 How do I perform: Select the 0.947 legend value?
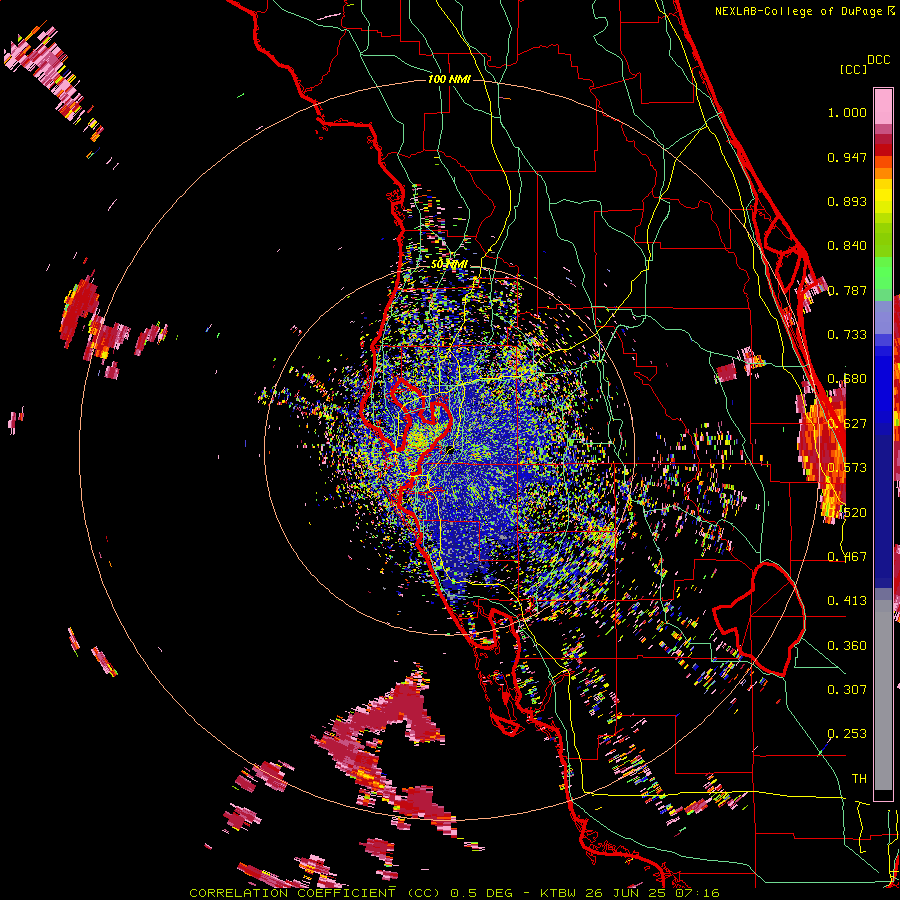[x=847, y=157]
